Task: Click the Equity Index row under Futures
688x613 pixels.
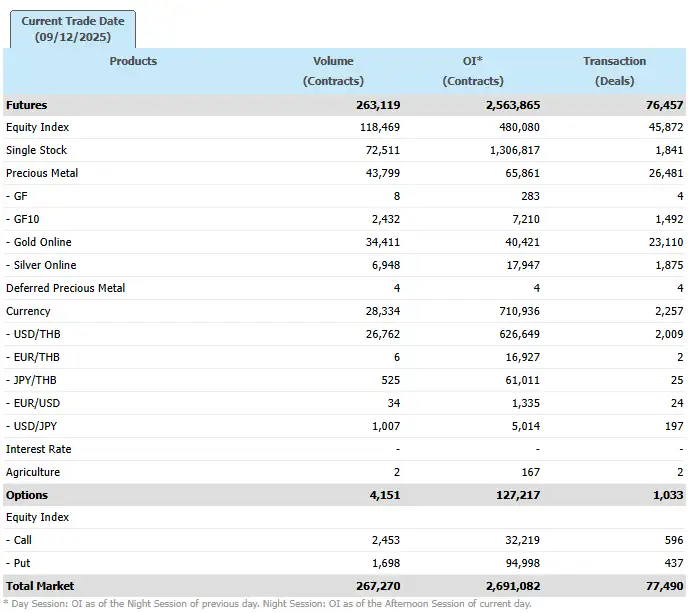Action: (37, 128)
